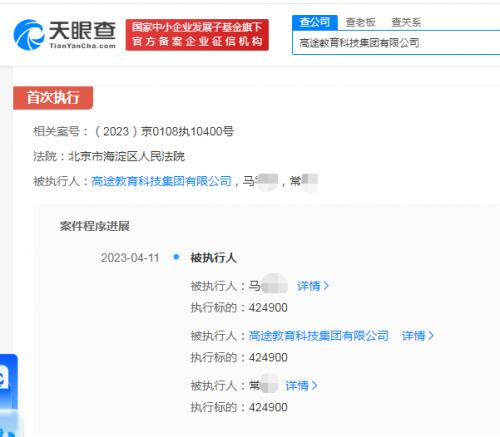This screenshot has height=437, width=500.
Task: Switch to the 查关系 tab
Action: point(406,22)
